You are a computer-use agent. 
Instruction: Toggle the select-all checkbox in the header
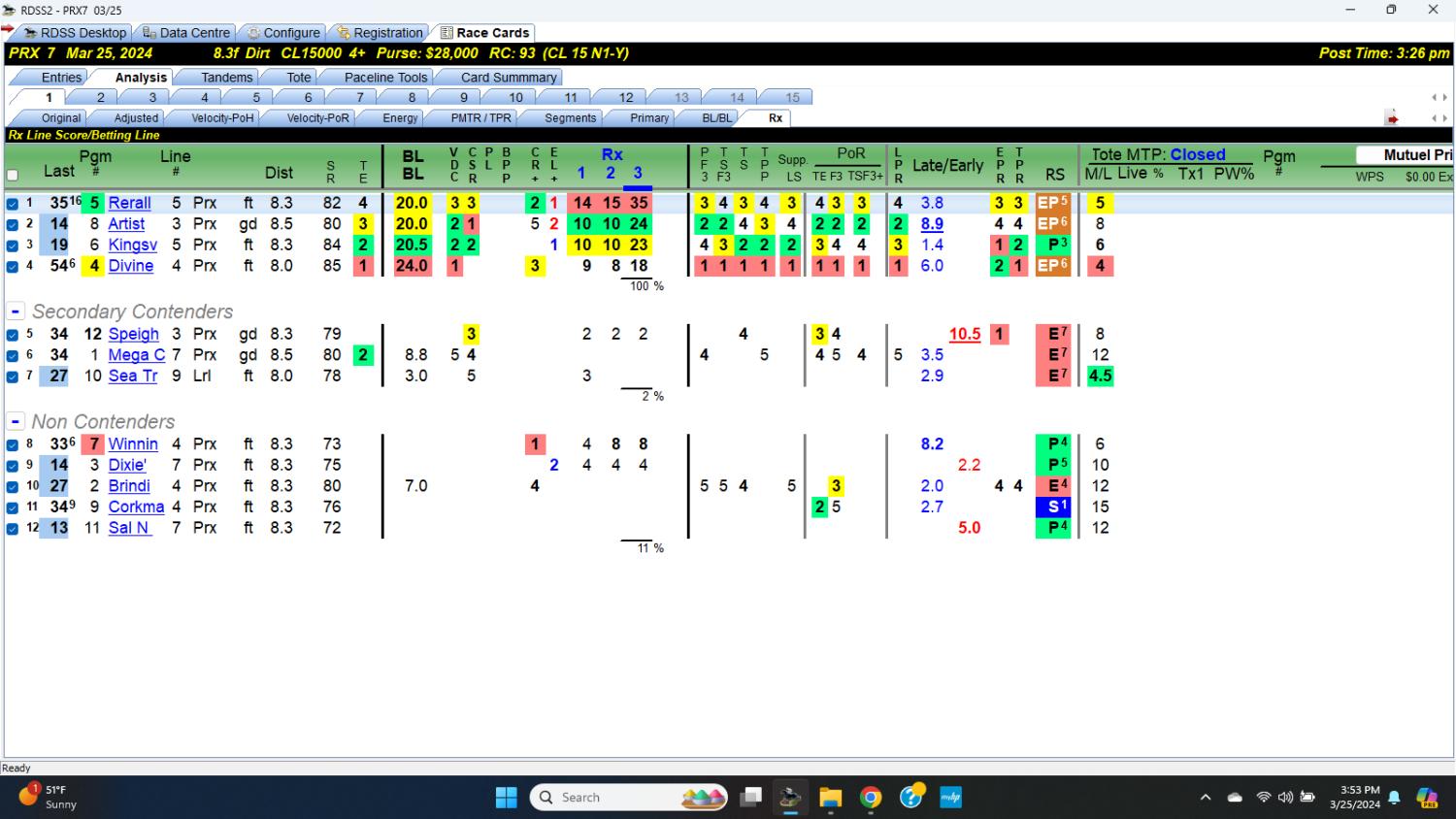click(13, 176)
